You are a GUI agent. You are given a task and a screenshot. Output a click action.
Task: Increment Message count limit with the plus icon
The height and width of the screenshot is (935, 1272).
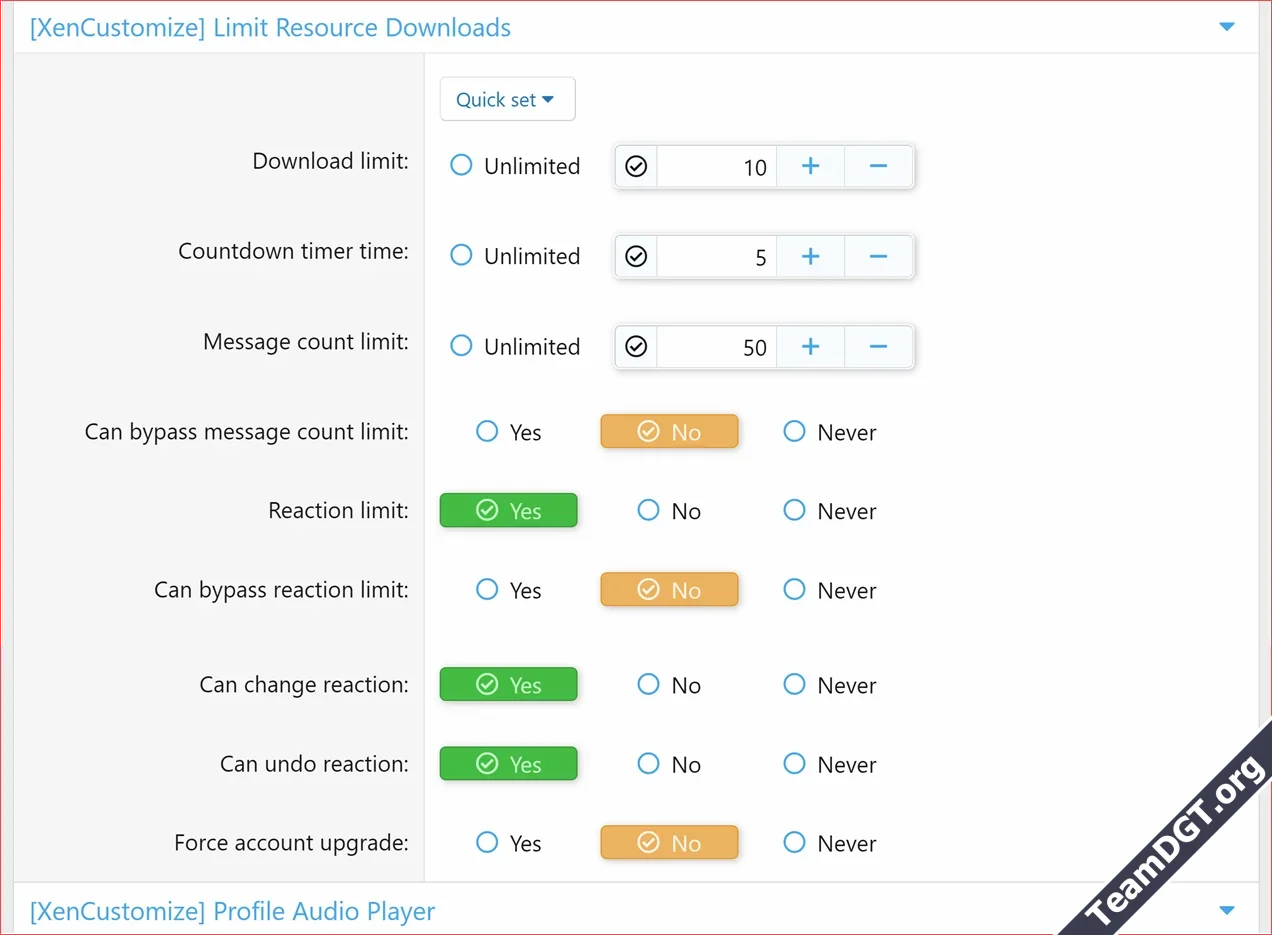click(810, 346)
